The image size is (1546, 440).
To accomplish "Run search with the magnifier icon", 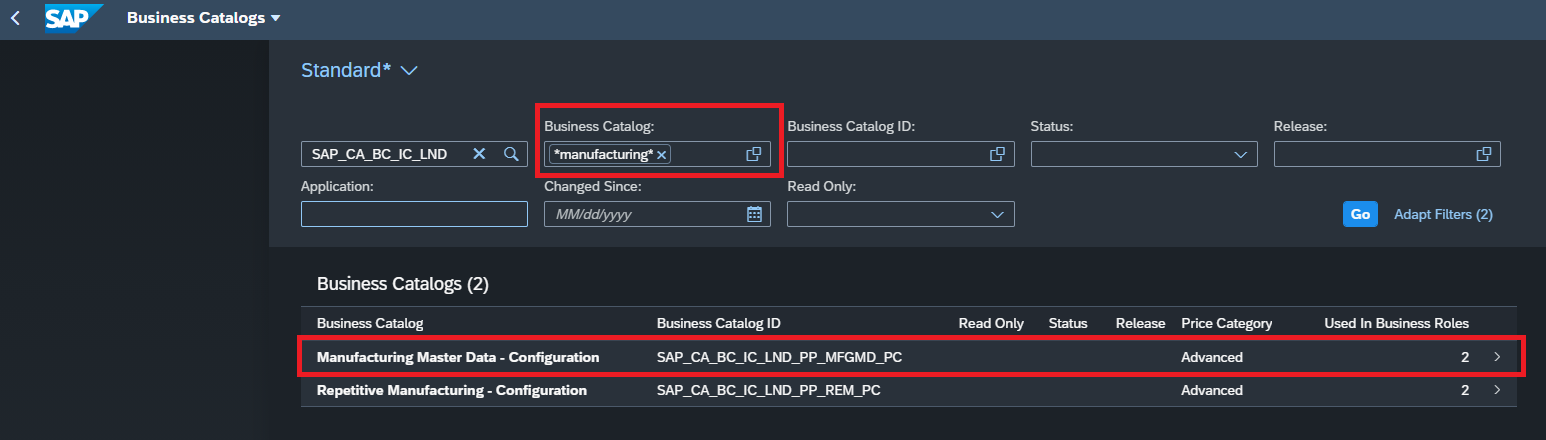I will 511,154.
